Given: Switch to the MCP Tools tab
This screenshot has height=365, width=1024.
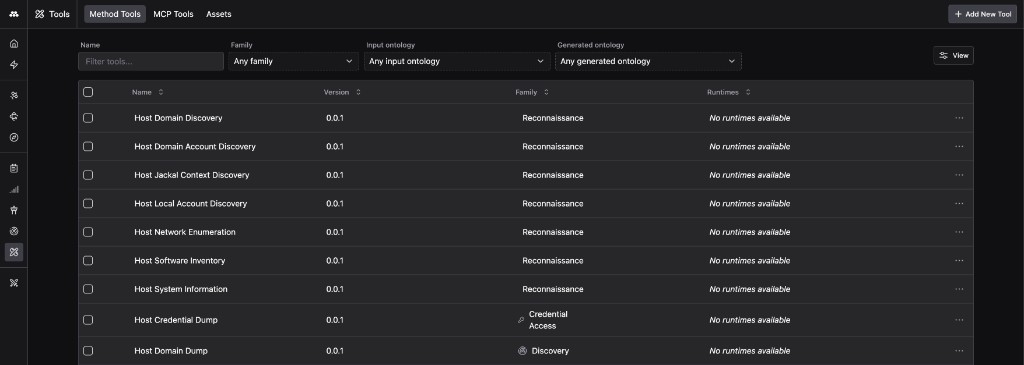Looking at the screenshot, I should [173, 14].
